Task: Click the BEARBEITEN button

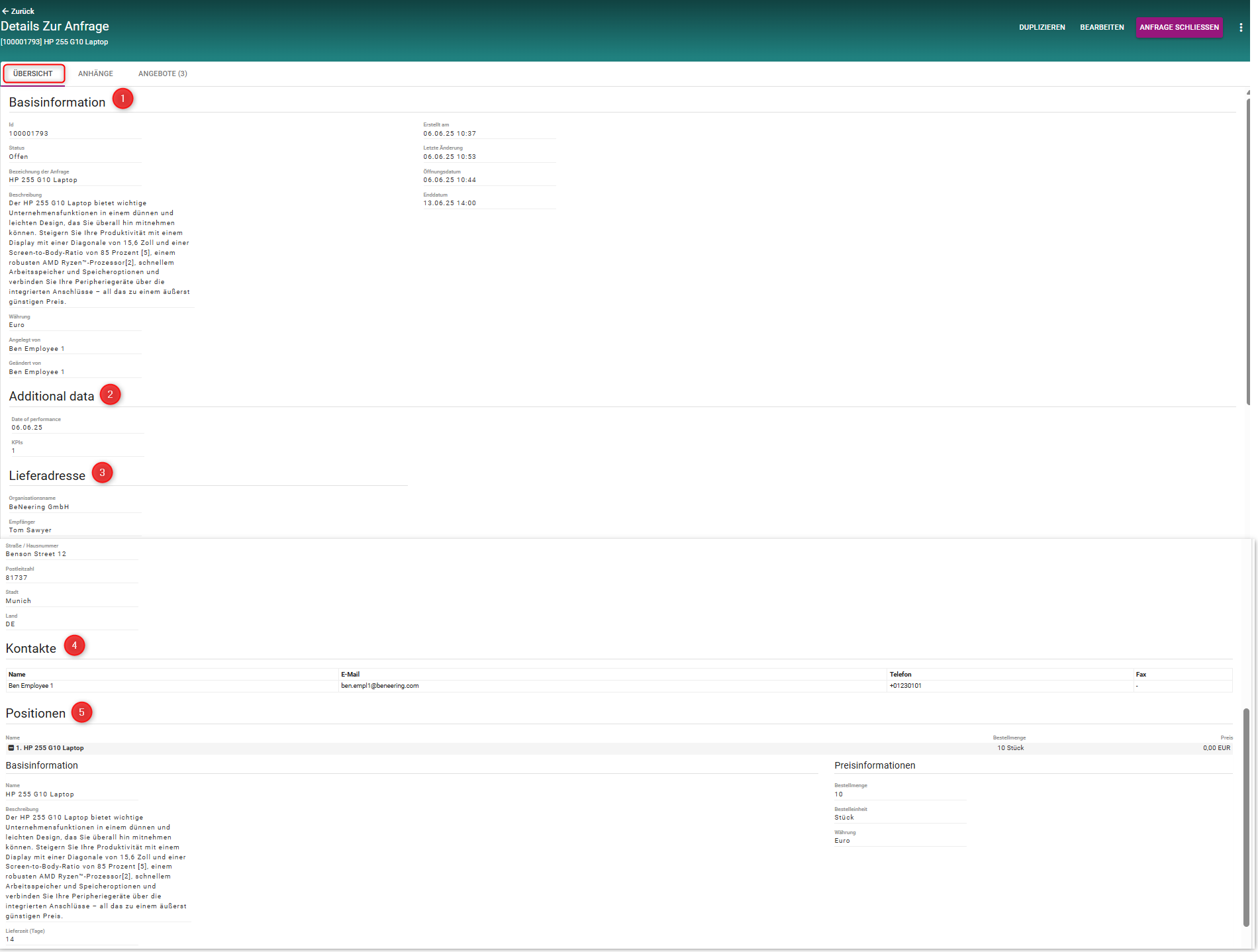Action: tap(1102, 27)
